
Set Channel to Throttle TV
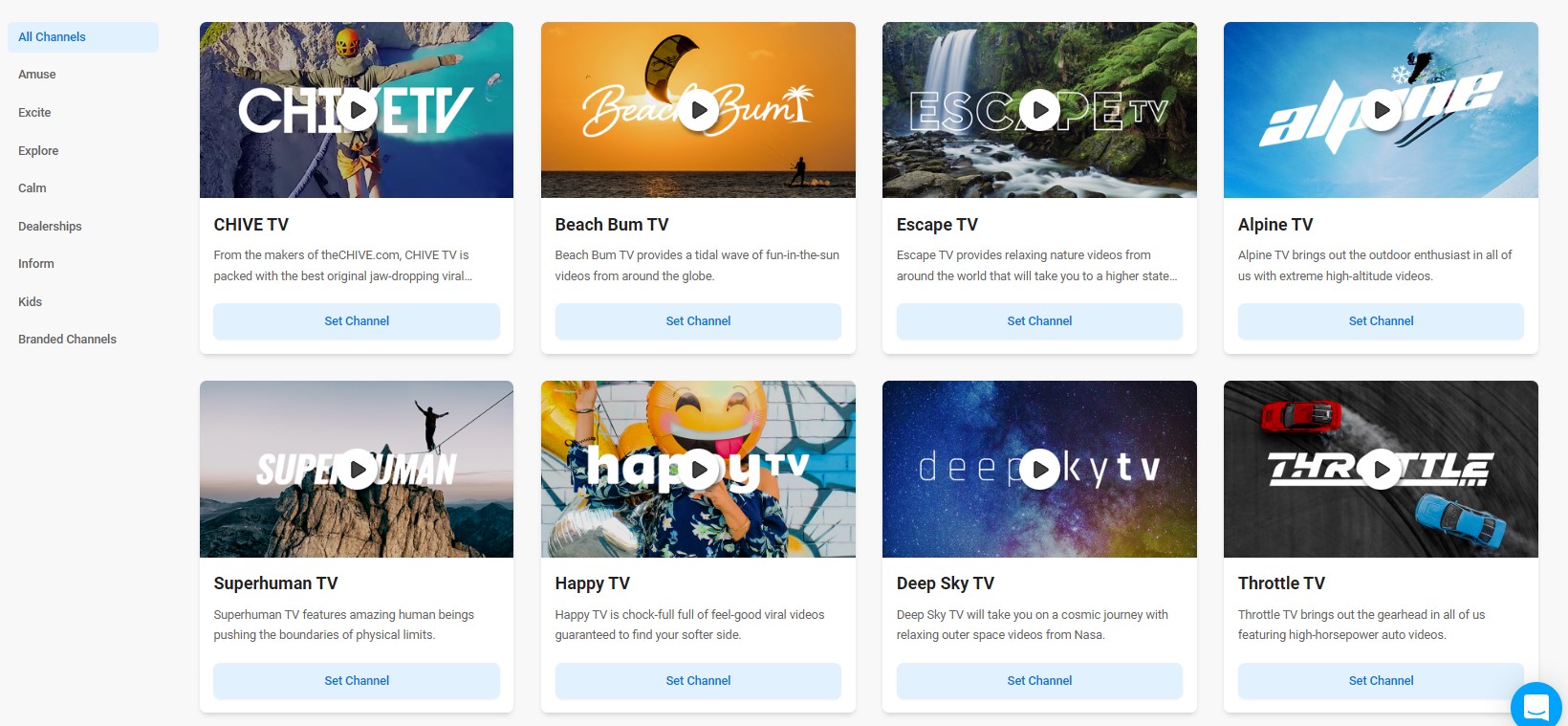1381,681
